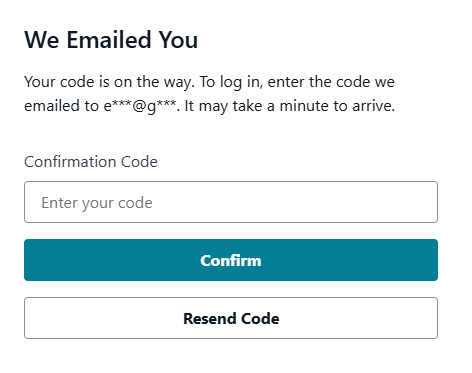Click the 'We Emailed You' heading
The width and height of the screenshot is (472, 373).
coord(111,40)
